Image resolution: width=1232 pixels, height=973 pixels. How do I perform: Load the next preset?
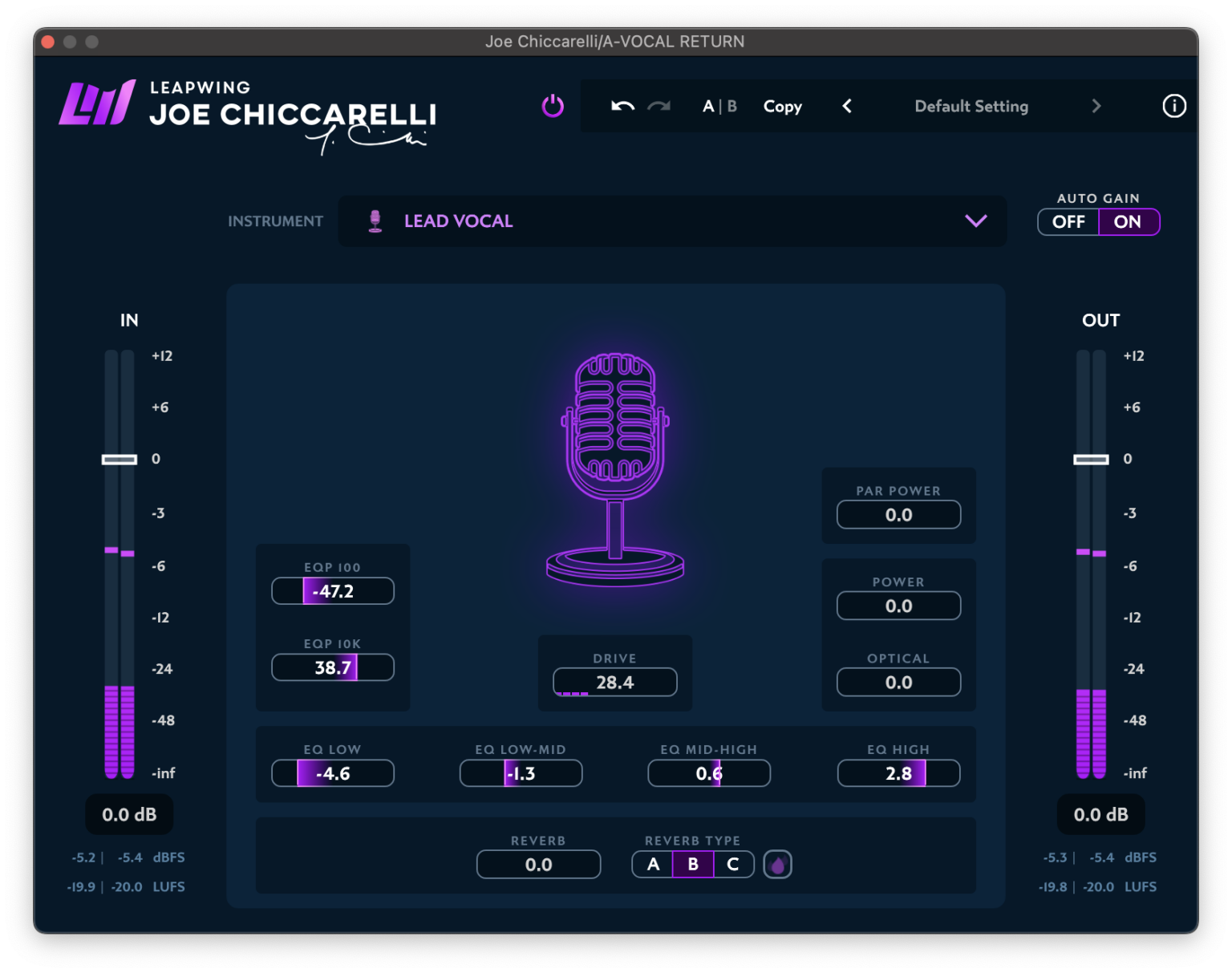(x=1096, y=106)
